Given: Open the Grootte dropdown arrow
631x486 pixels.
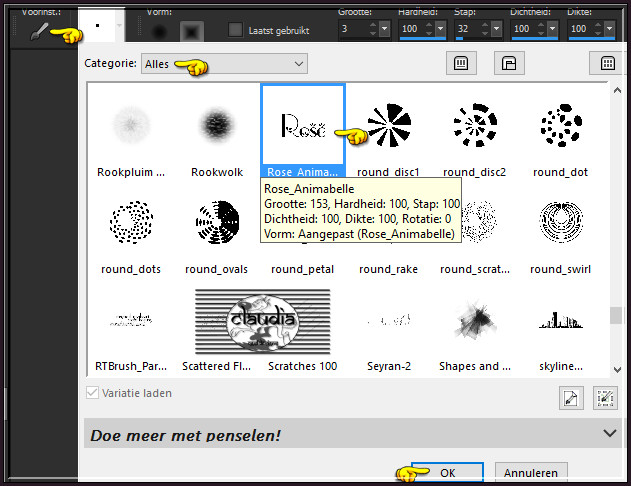Looking at the screenshot, I should [384, 29].
